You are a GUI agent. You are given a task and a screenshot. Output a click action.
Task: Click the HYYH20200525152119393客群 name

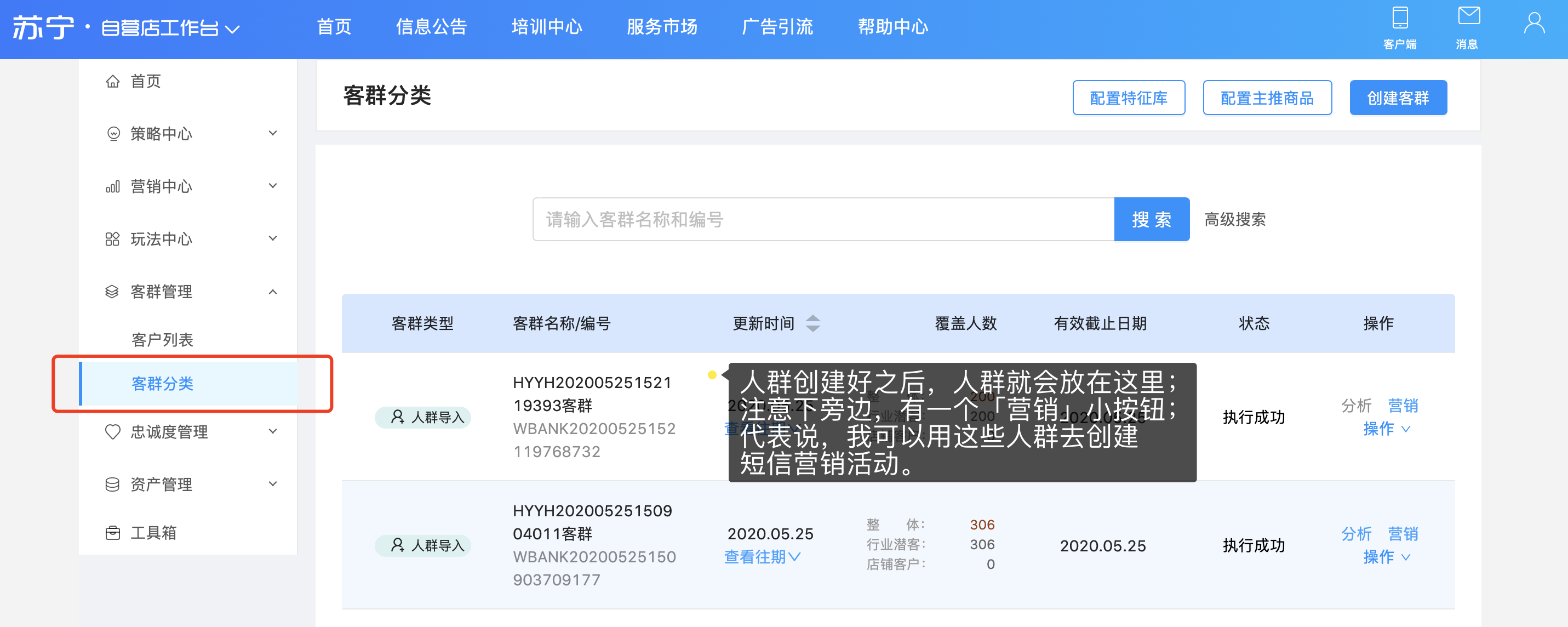(x=592, y=394)
